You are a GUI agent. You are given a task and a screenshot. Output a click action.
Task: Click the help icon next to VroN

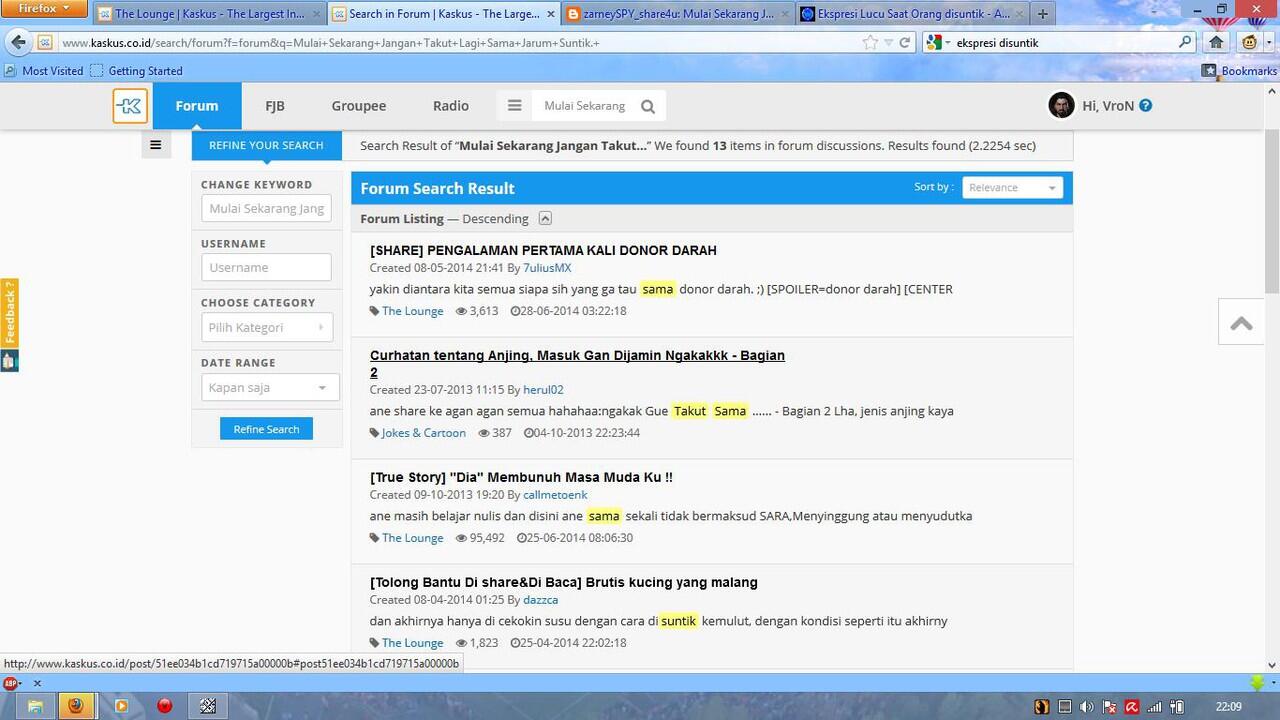pos(1146,105)
